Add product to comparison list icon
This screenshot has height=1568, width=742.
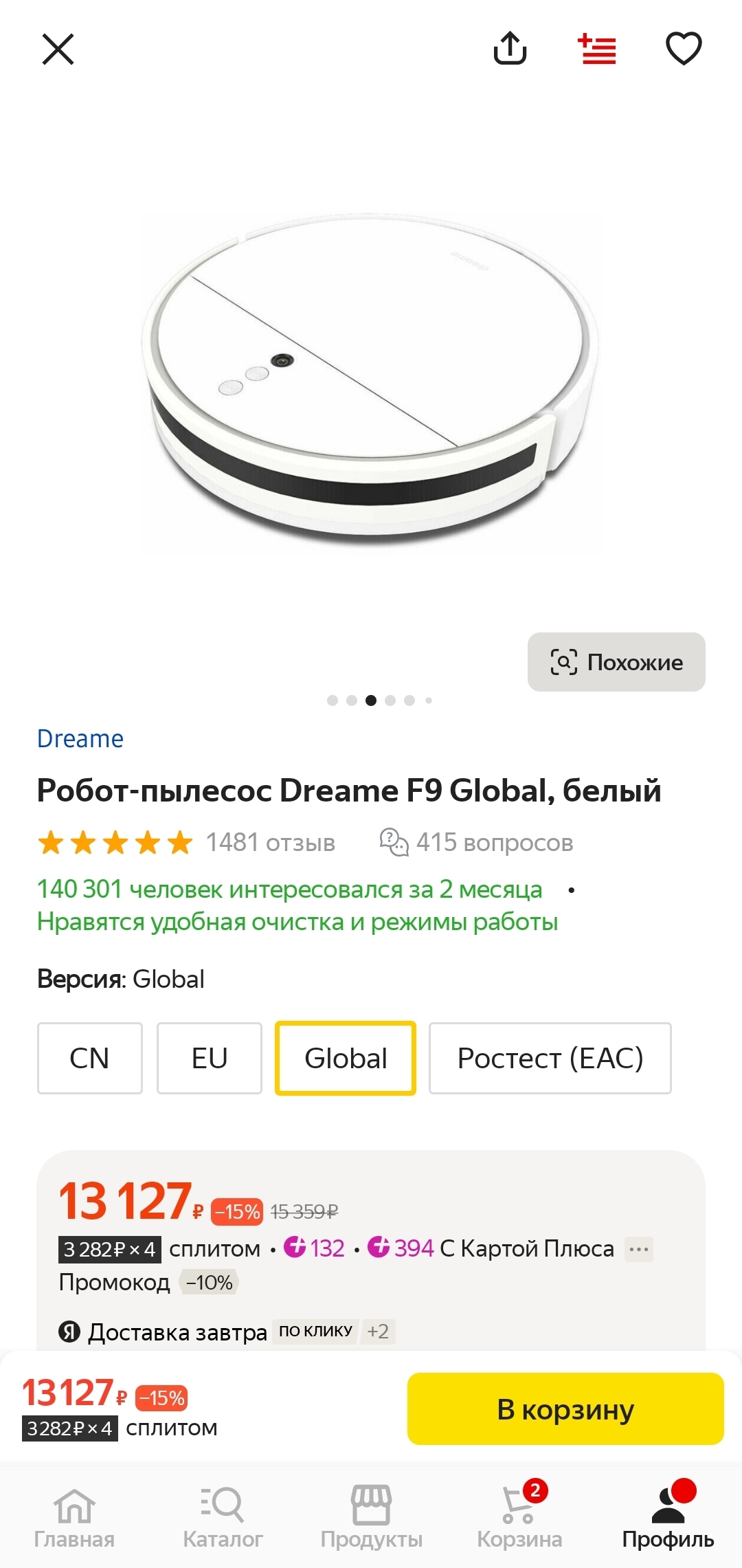pyautogui.click(x=597, y=49)
